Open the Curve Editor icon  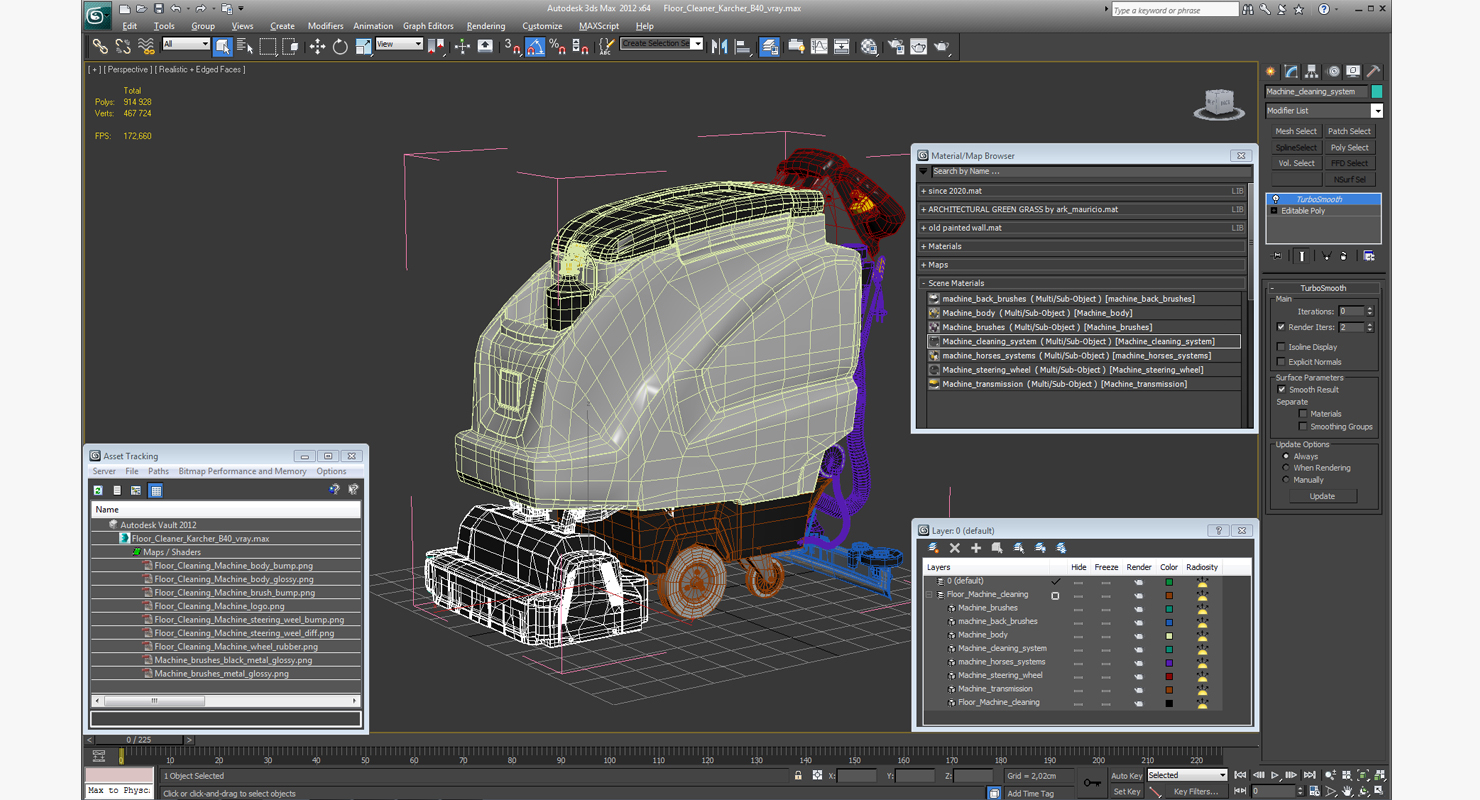click(x=819, y=46)
